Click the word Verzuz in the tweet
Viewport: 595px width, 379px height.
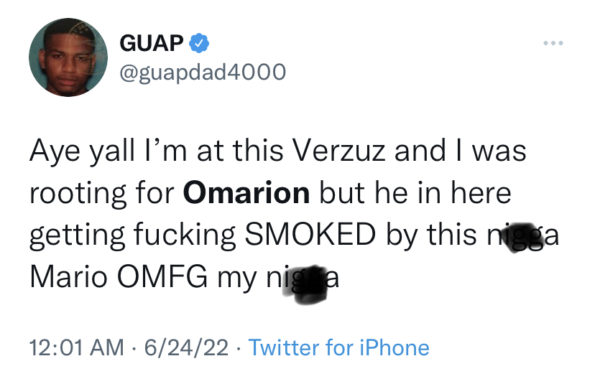339,151
